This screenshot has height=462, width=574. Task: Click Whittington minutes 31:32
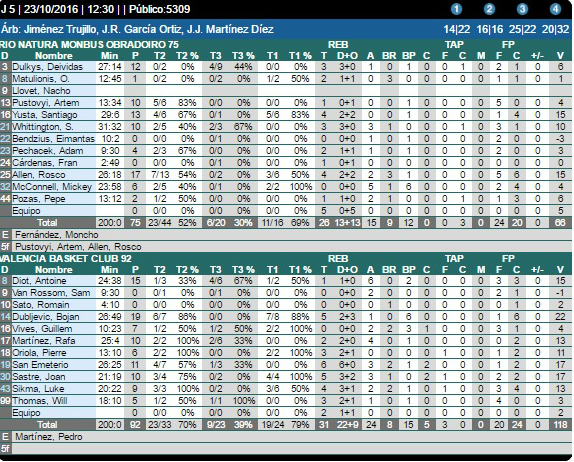[x=109, y=127]
